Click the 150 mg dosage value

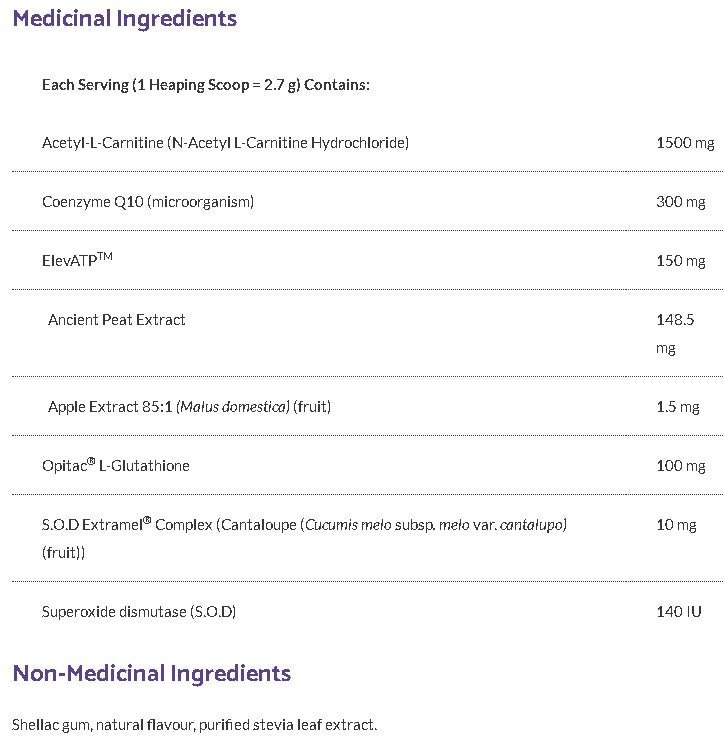click(x=680, y=261)
